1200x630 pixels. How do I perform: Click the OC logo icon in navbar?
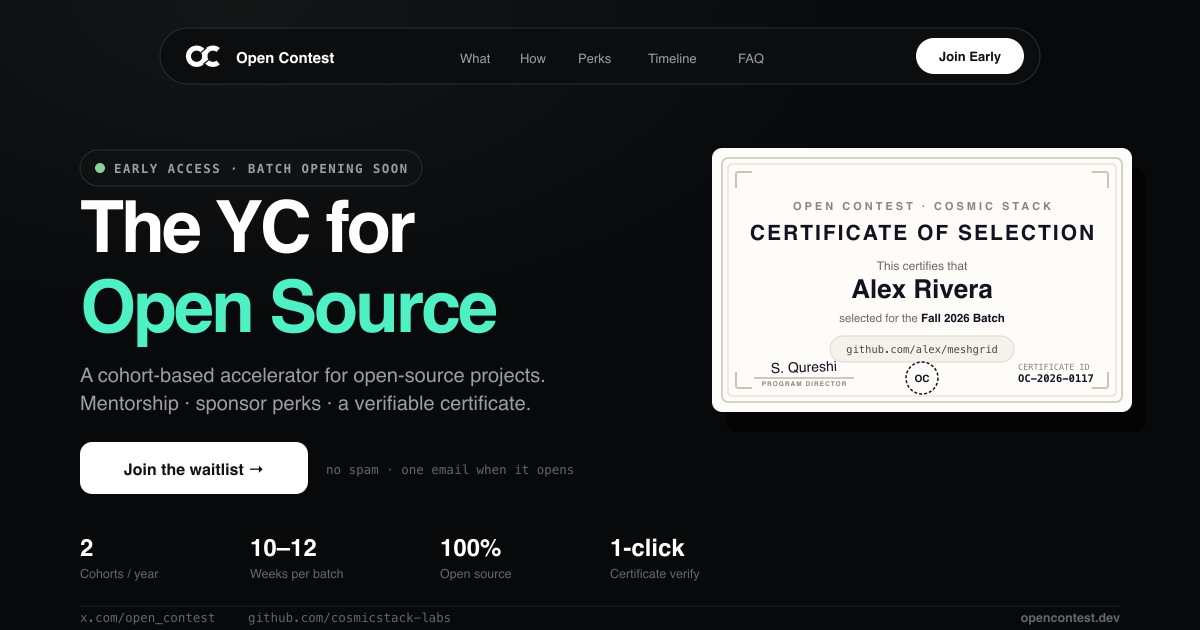[203, 57]
